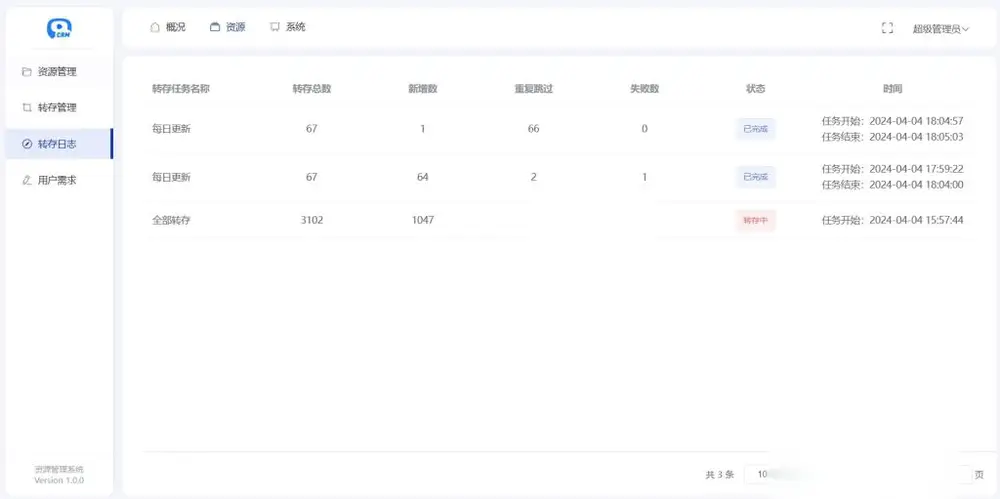The image size is (1000, 499).
Task: Click the 每日更新 name in the 17:59:22 row
Action: click(171, 177)
